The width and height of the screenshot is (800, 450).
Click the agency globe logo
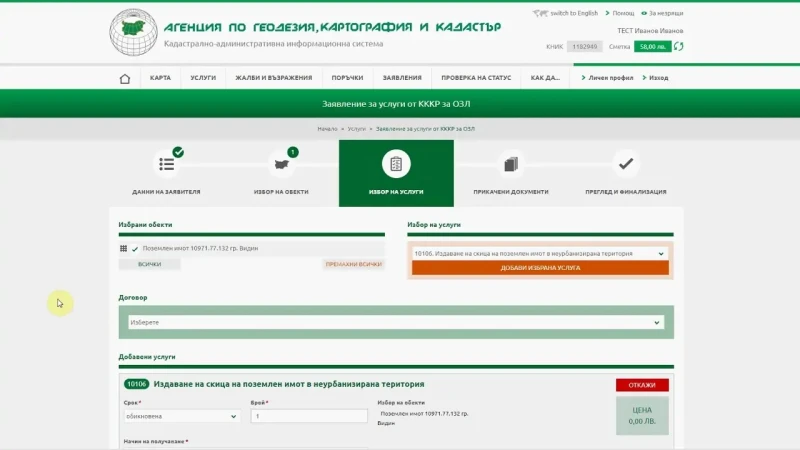(x=134, y=32)
